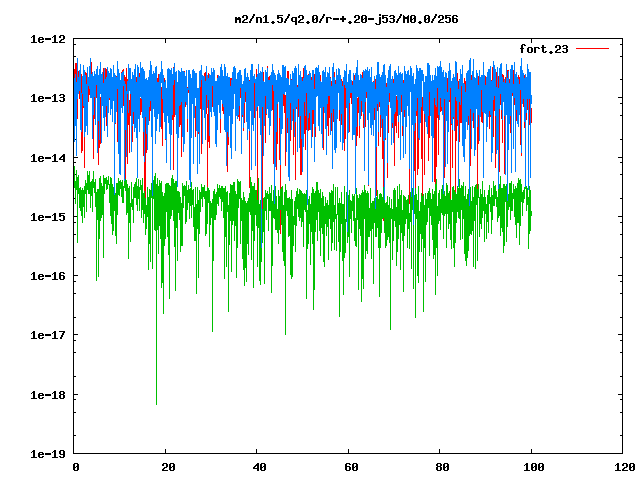Click the 20 x-axis tick label
Screen dimensions: 640x480
168,467
